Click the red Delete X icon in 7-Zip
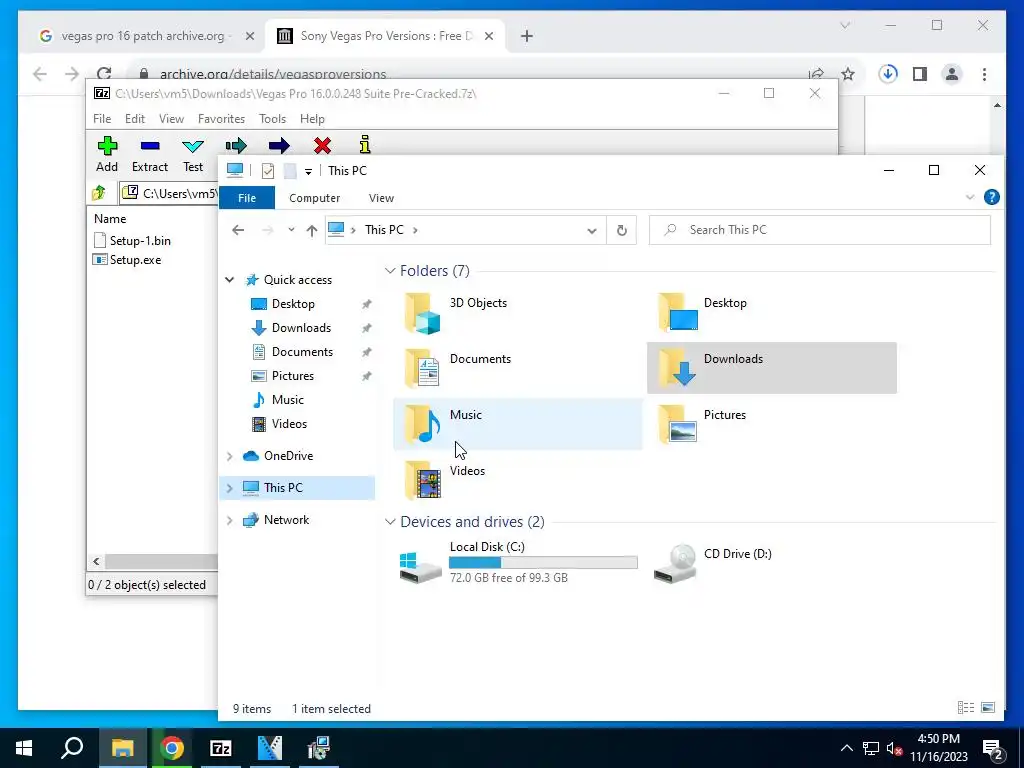 click(322, 145)
